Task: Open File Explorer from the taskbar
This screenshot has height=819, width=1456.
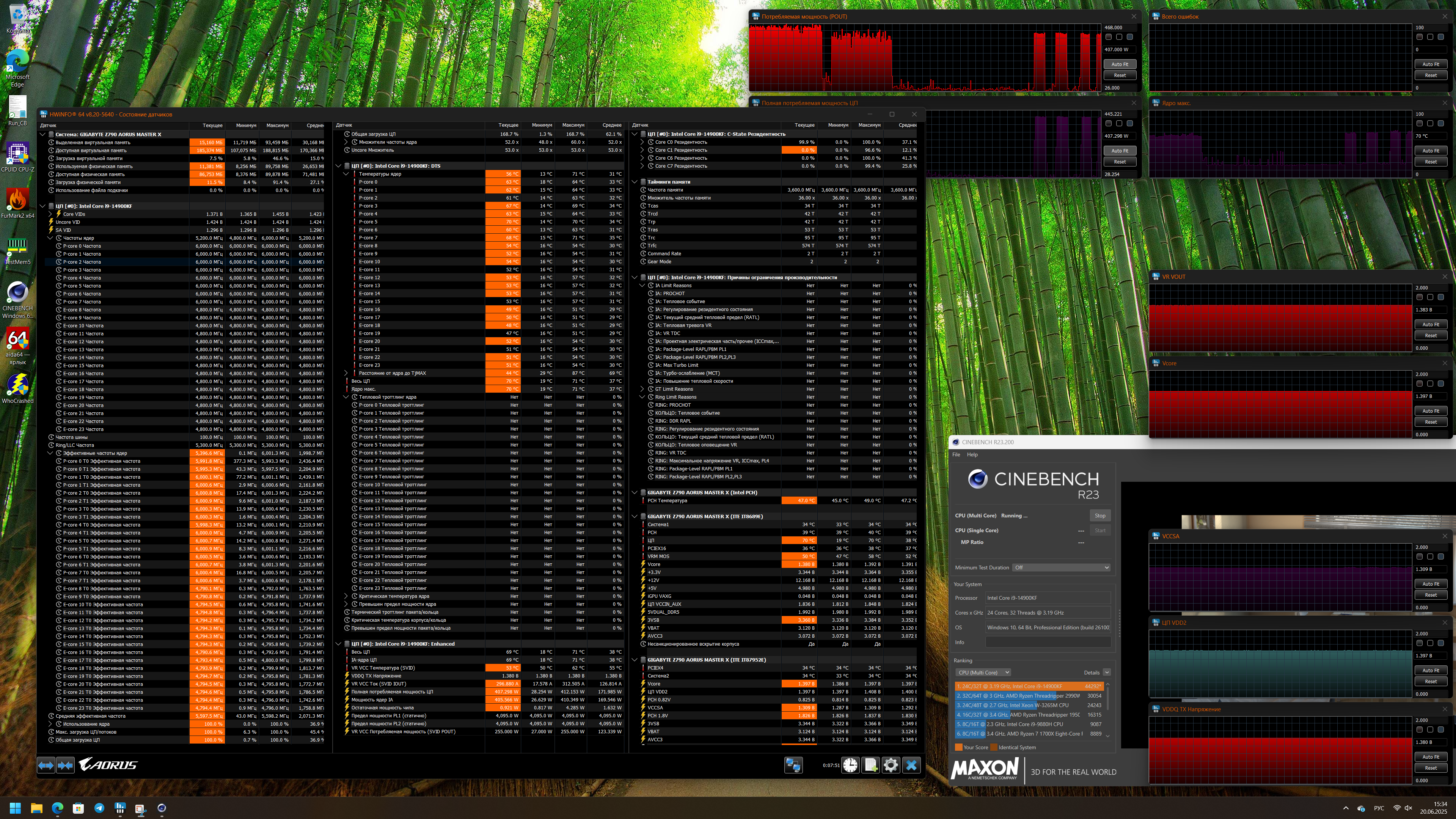Action: point(37,808)
